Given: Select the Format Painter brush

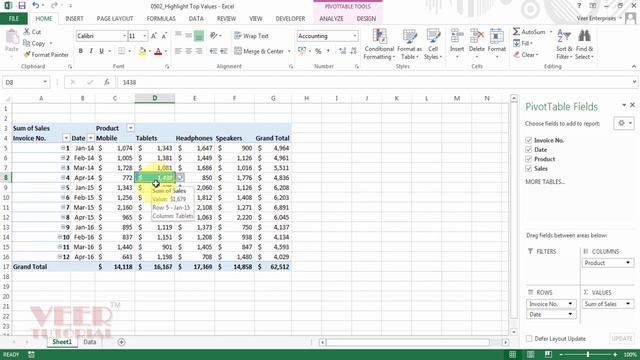Looking at the screenshot, I should 46,54.
